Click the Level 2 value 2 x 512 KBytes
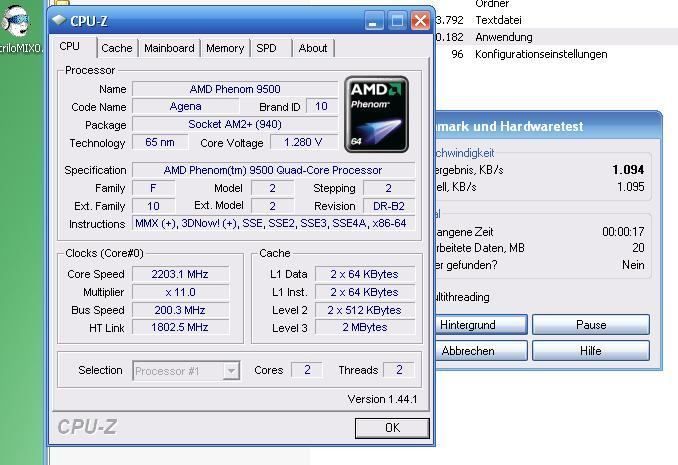 [365, 310]
